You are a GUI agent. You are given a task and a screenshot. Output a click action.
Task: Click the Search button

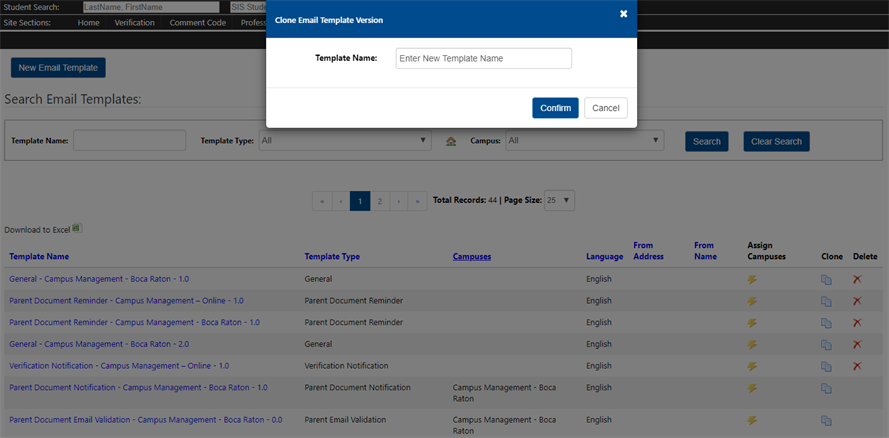[706, 141]
